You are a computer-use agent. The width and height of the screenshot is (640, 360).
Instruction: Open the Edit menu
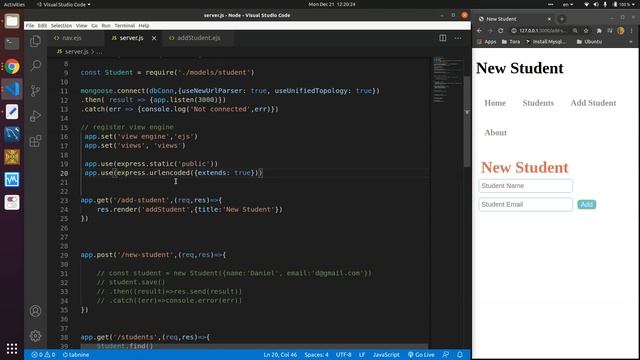(42, 26)
